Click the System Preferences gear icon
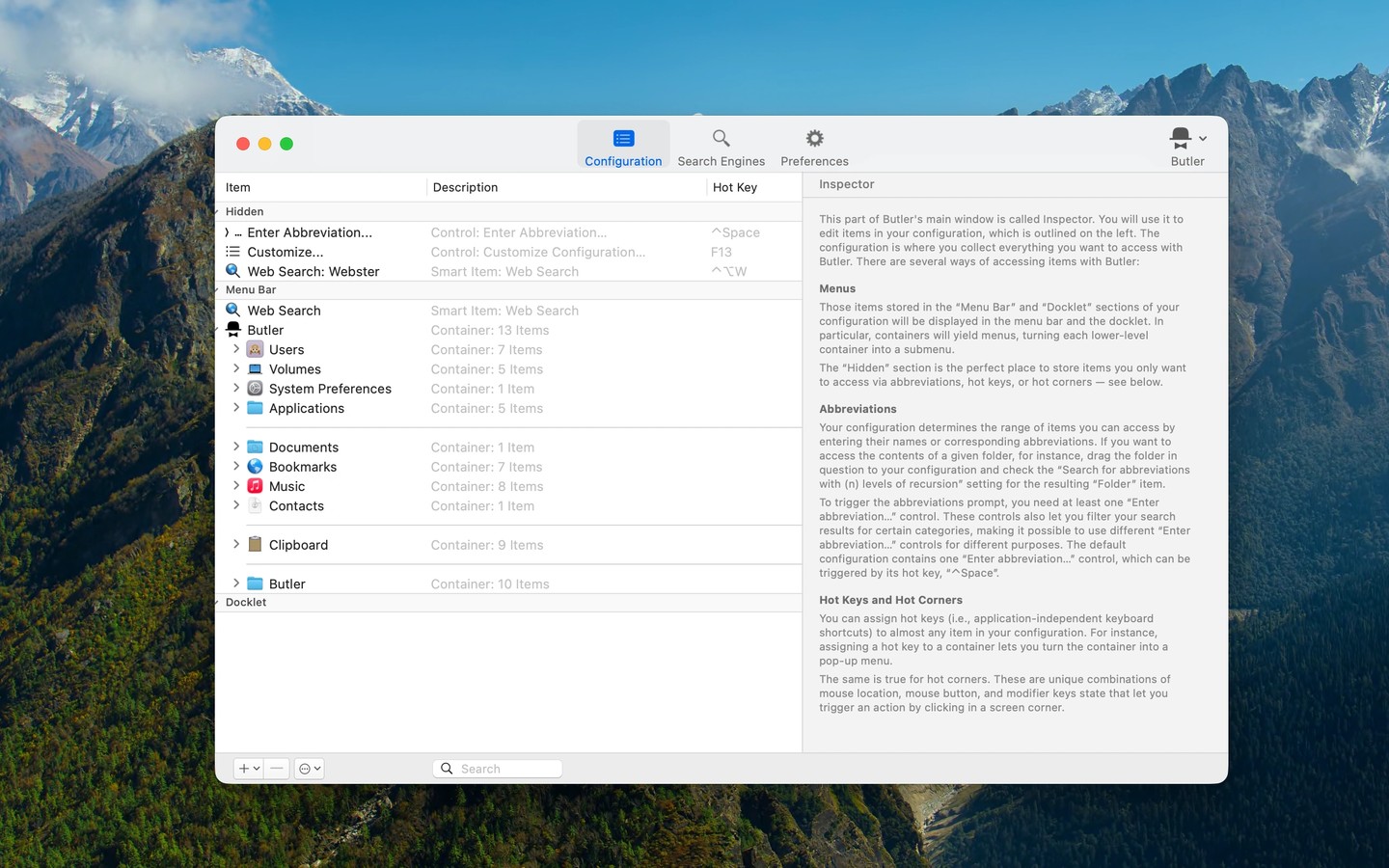This screenshot has height=868, width=1389. pos(255,388)
